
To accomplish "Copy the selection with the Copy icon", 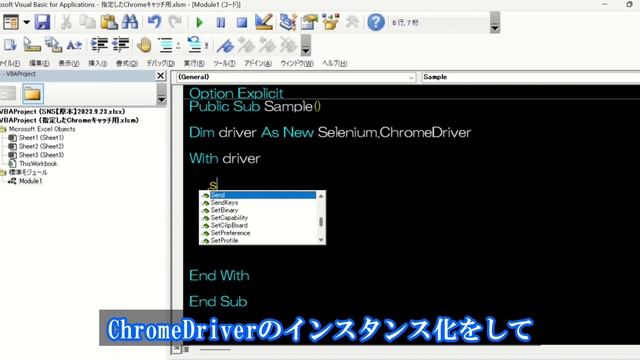I will pos(87,22).
